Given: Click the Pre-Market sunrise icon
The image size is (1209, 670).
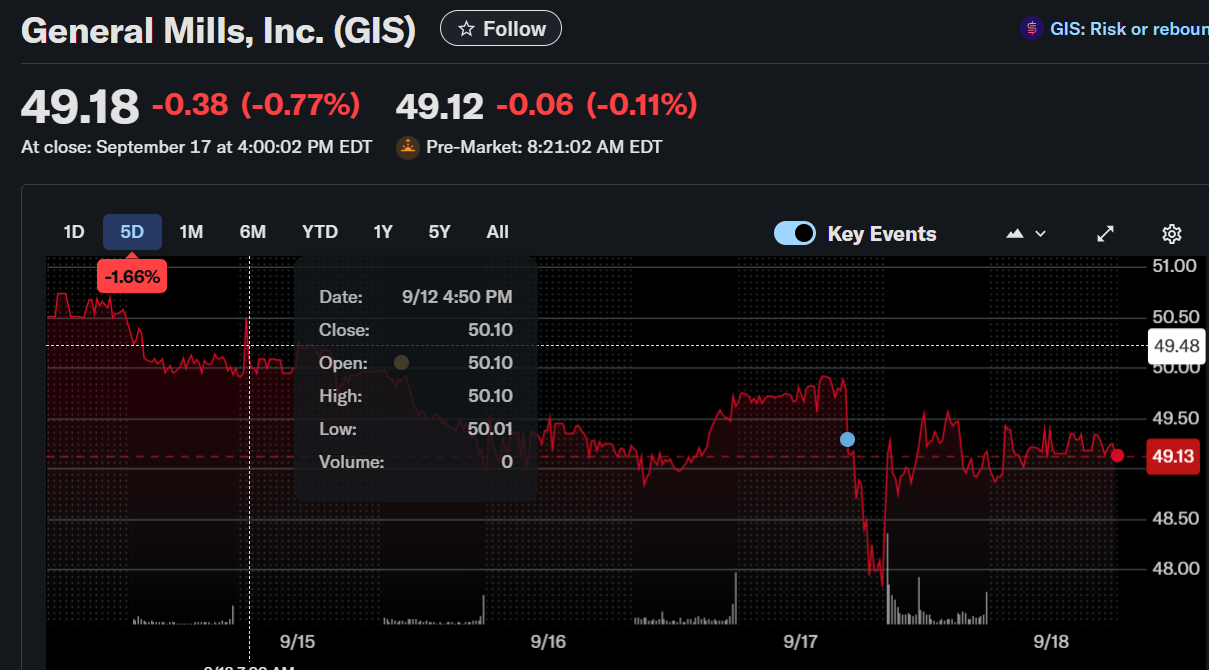Looking at the screenshot, I should click(408, 147).
